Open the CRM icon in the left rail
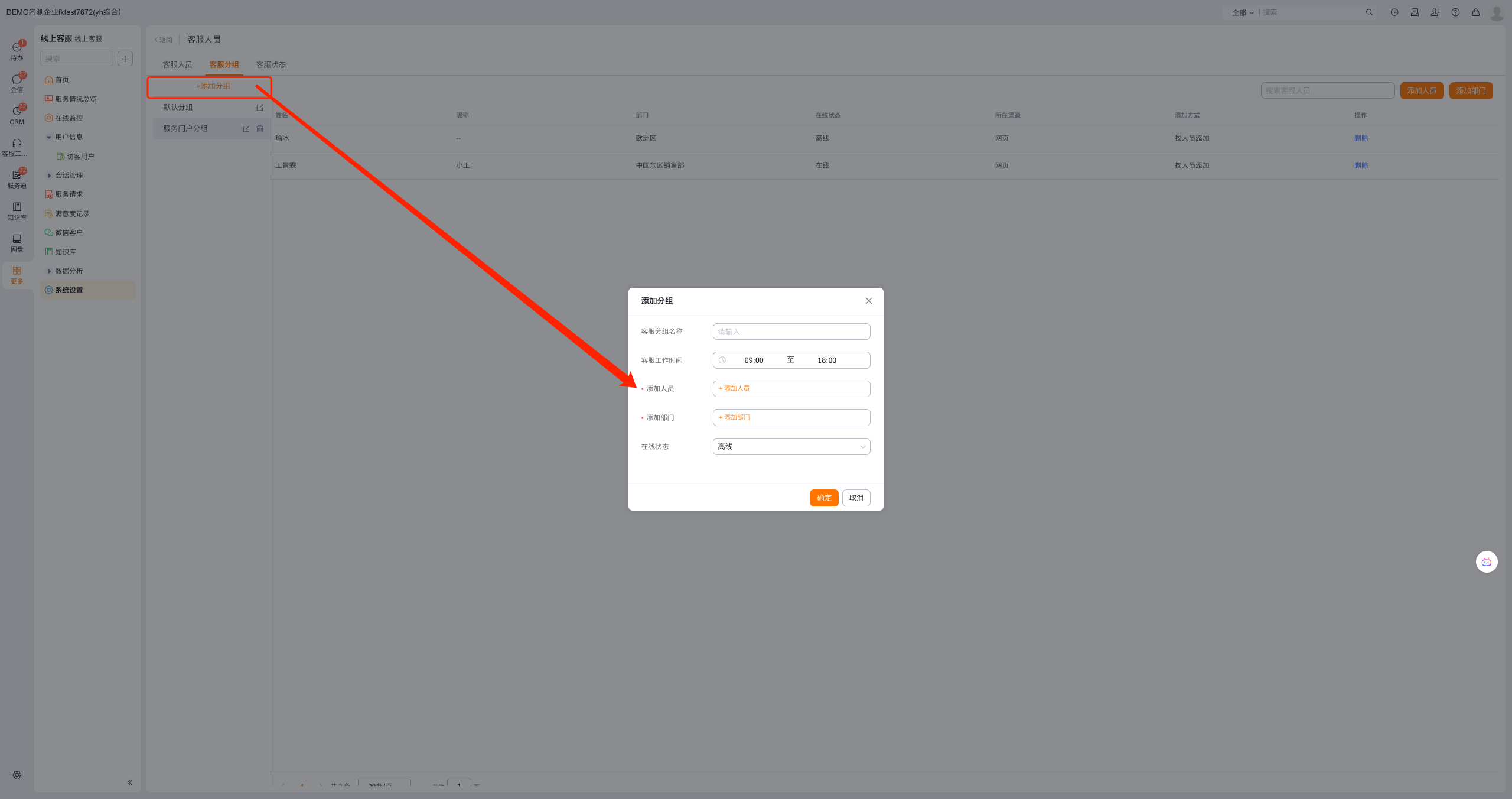Image resolution: width=1512 pixels, height=799 pixels. pos(17,115)
